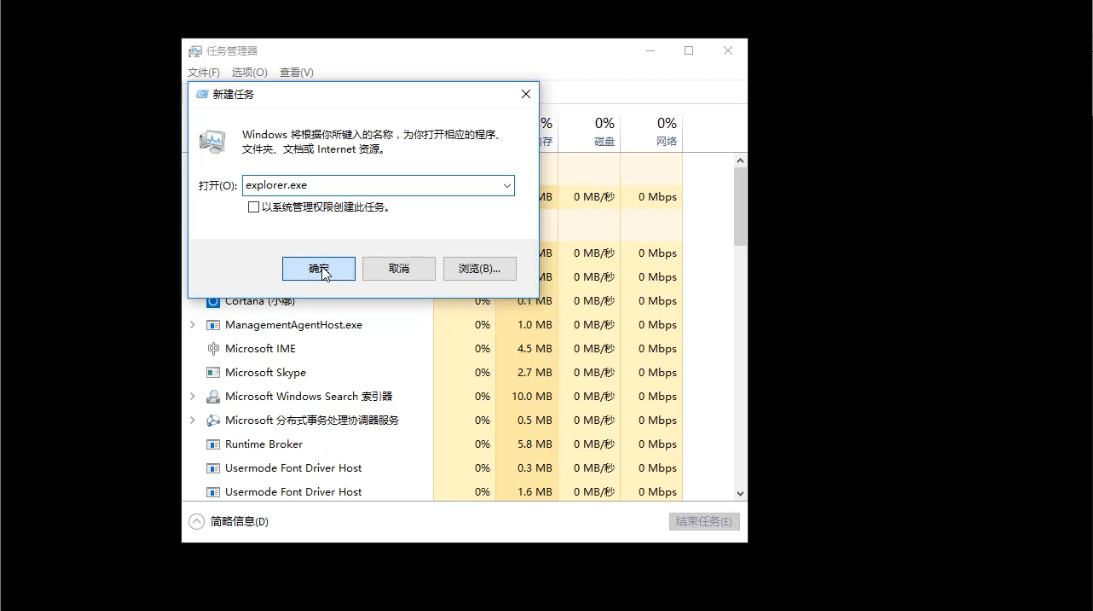
Task: Expand the Microsoft distributed transaction row
Action: [x=193, y=420]
